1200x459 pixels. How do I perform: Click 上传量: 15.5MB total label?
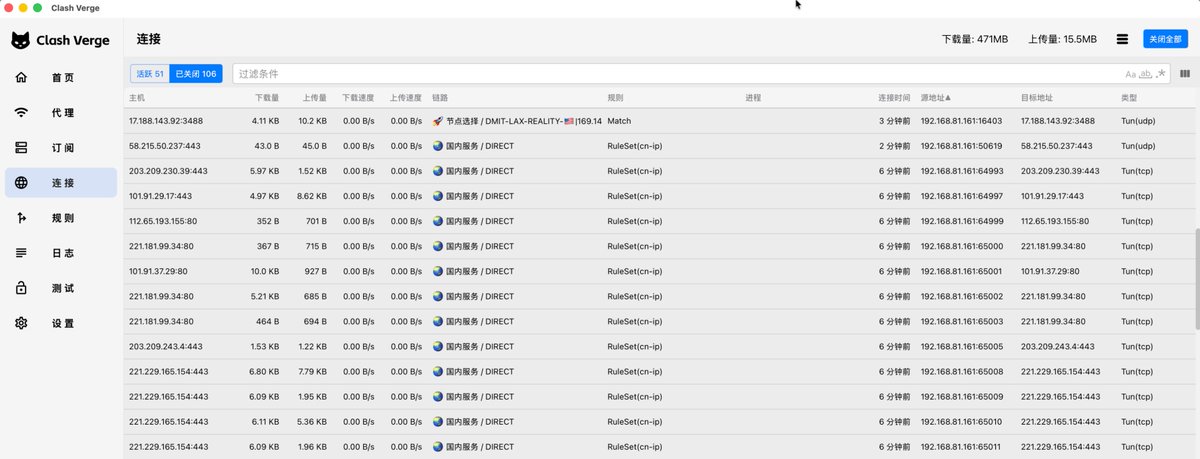pos(1063,40)
